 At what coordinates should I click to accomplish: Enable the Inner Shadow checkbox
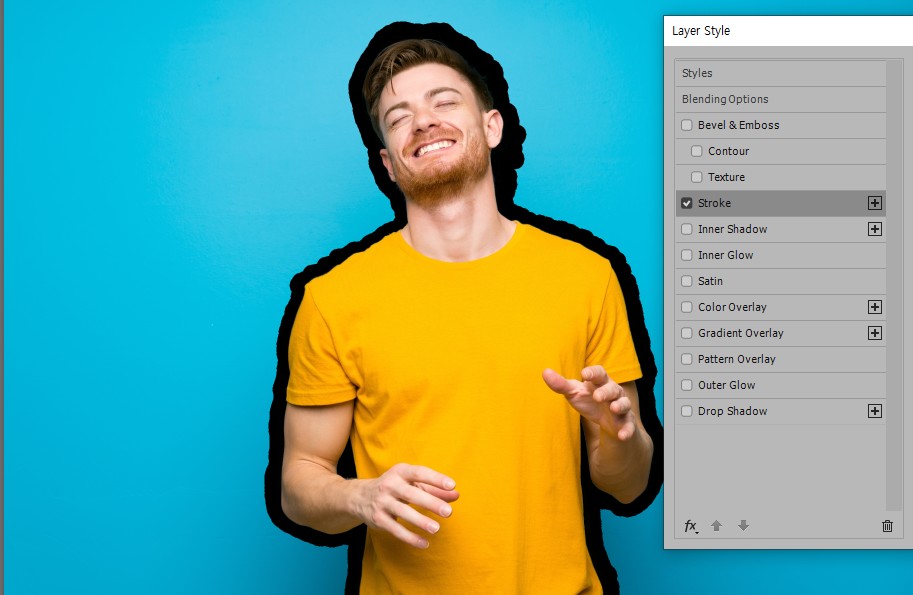pyautogui.click(x=686, y=229)
